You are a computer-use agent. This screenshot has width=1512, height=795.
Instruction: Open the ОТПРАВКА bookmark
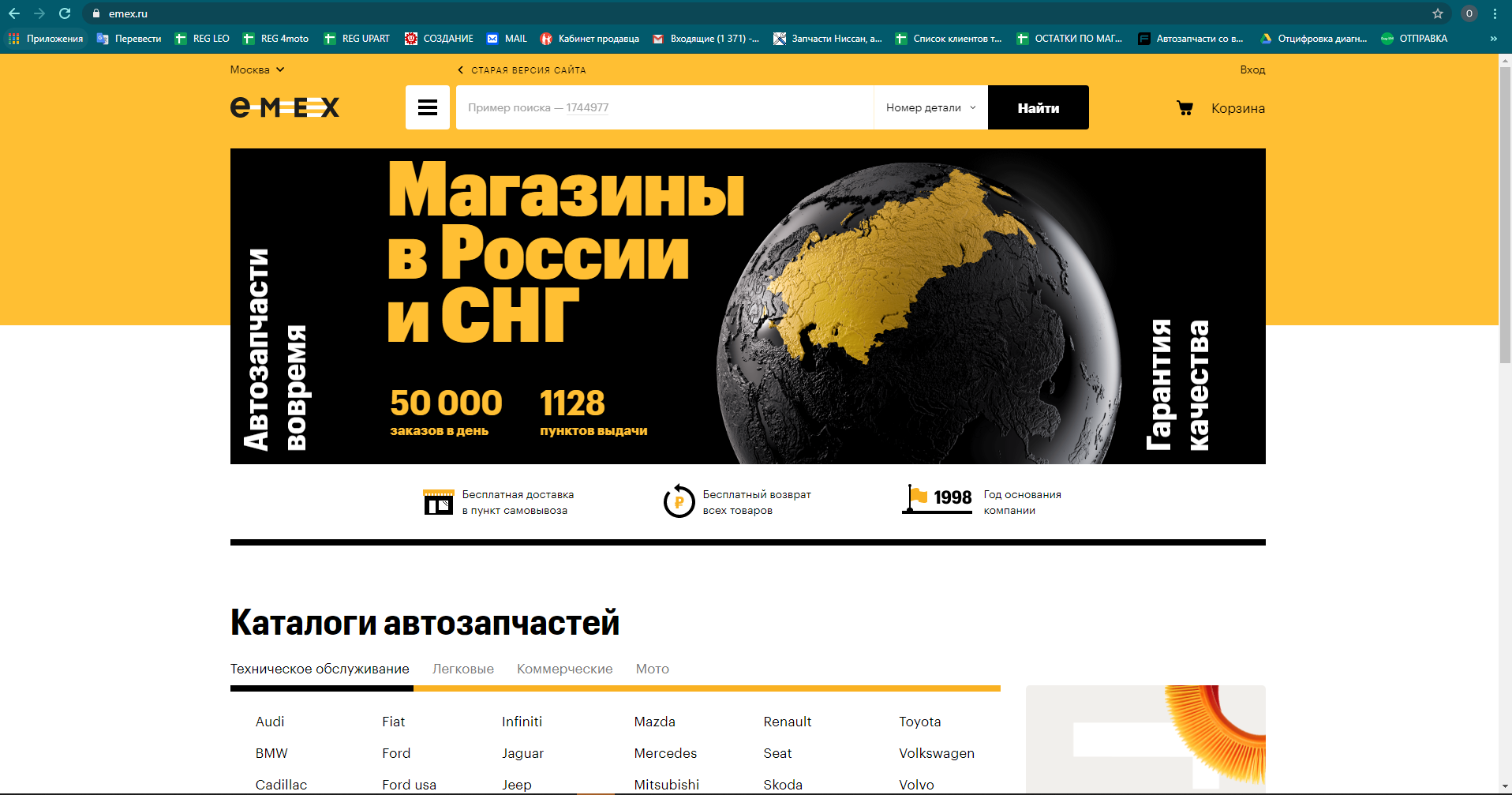[x=1414, y=39]
